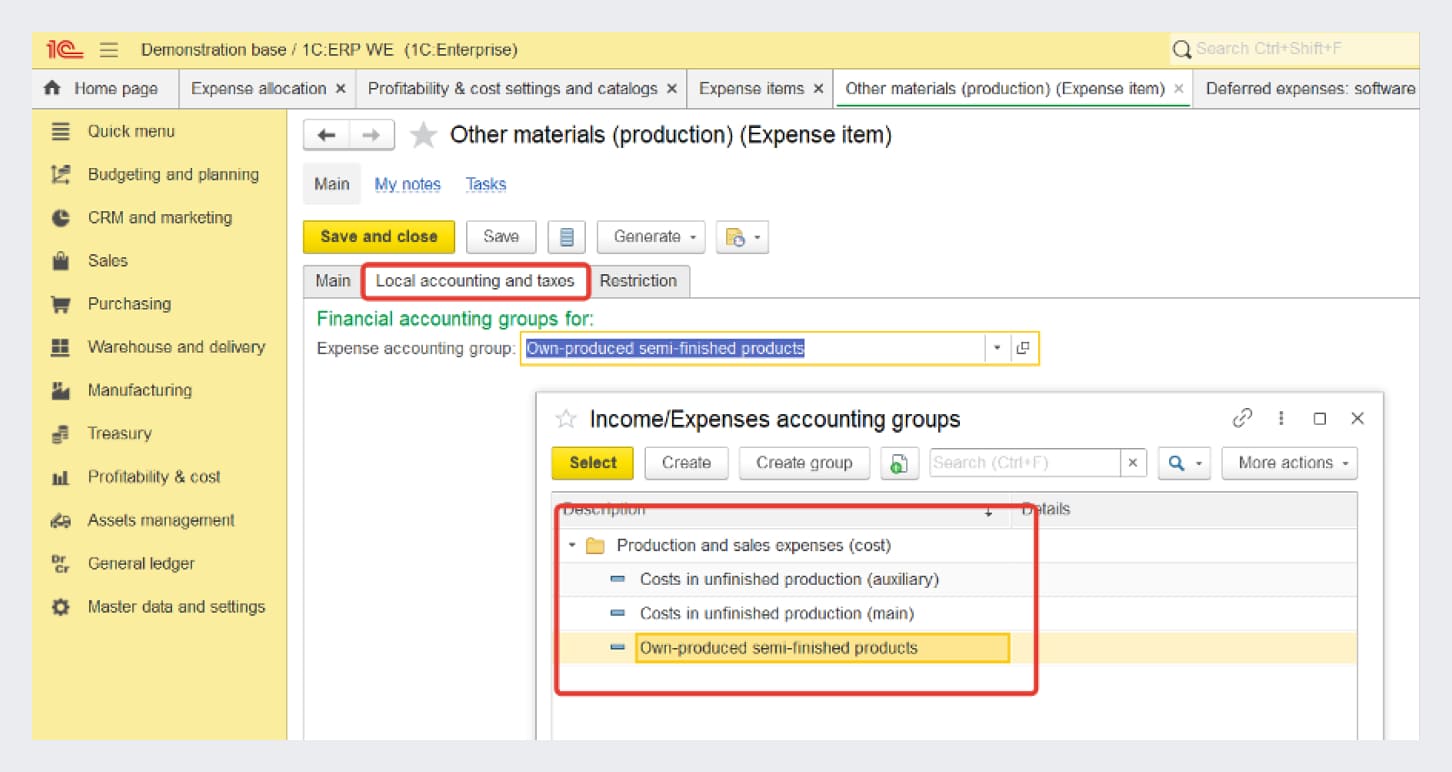Open the Treasury section in the sidebar

tap(119, 433)
